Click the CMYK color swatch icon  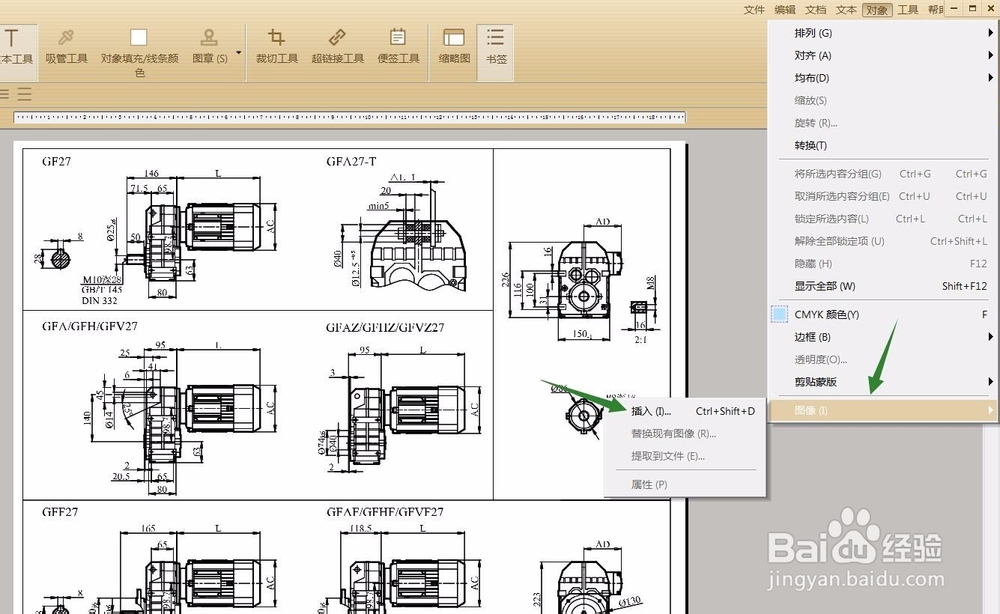(779, 314)
